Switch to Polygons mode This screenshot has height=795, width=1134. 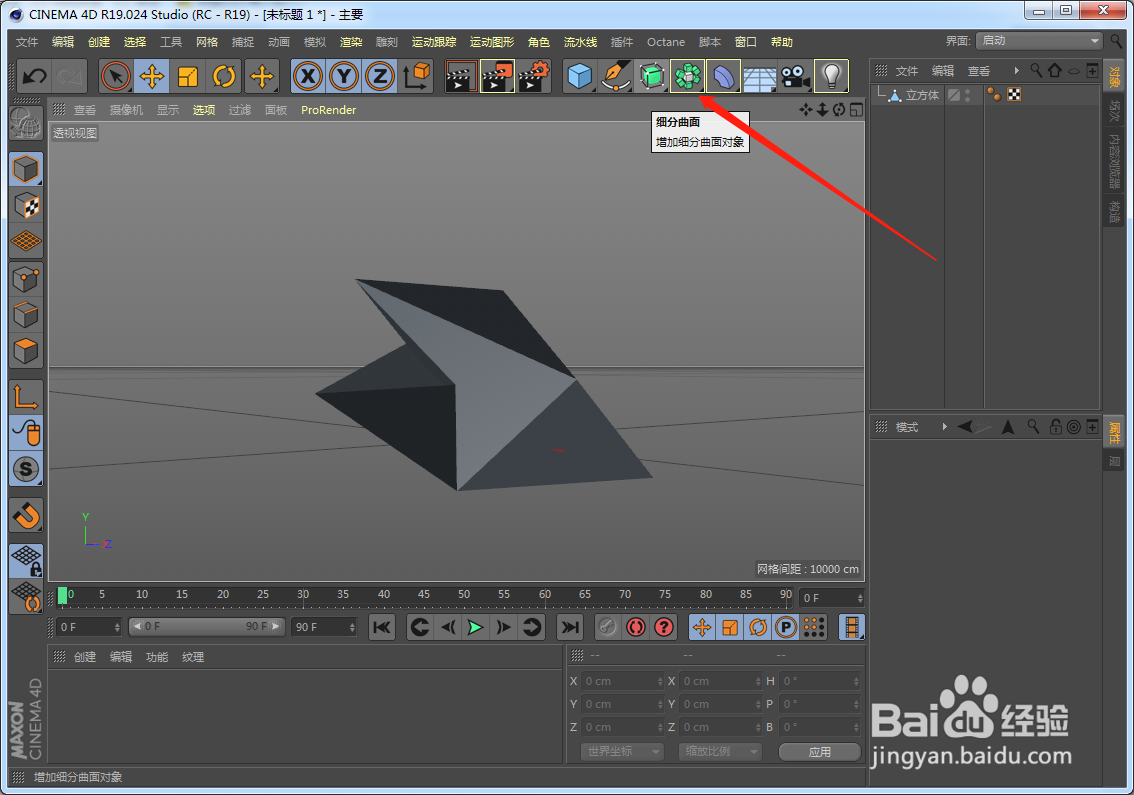pos(26,352)
